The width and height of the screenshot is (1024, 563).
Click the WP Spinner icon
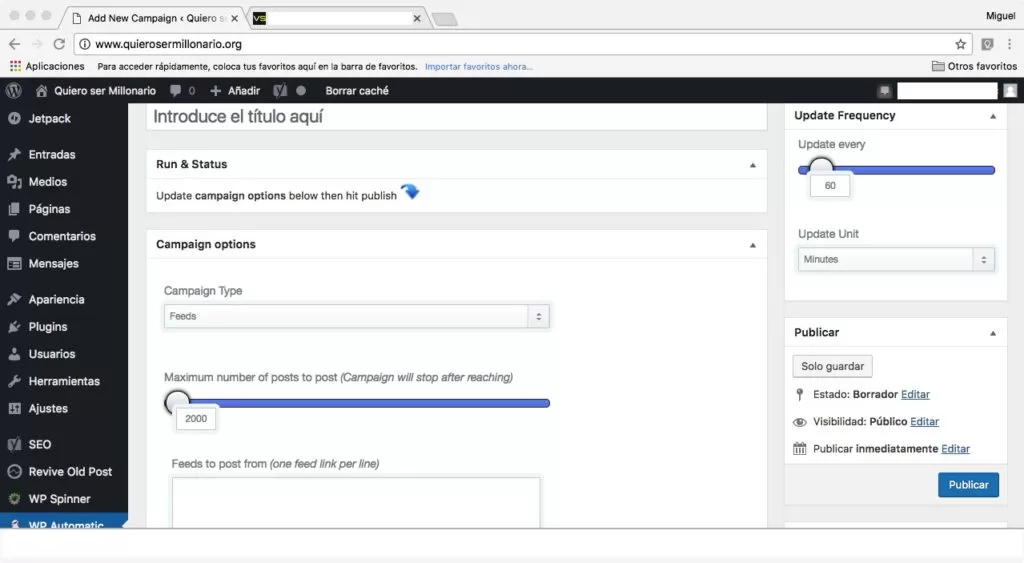click(x=14, y=499)
